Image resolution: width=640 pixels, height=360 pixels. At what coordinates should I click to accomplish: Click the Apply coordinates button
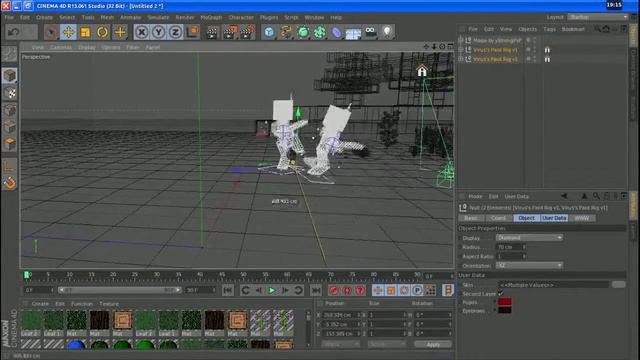[x=433, y=344]
